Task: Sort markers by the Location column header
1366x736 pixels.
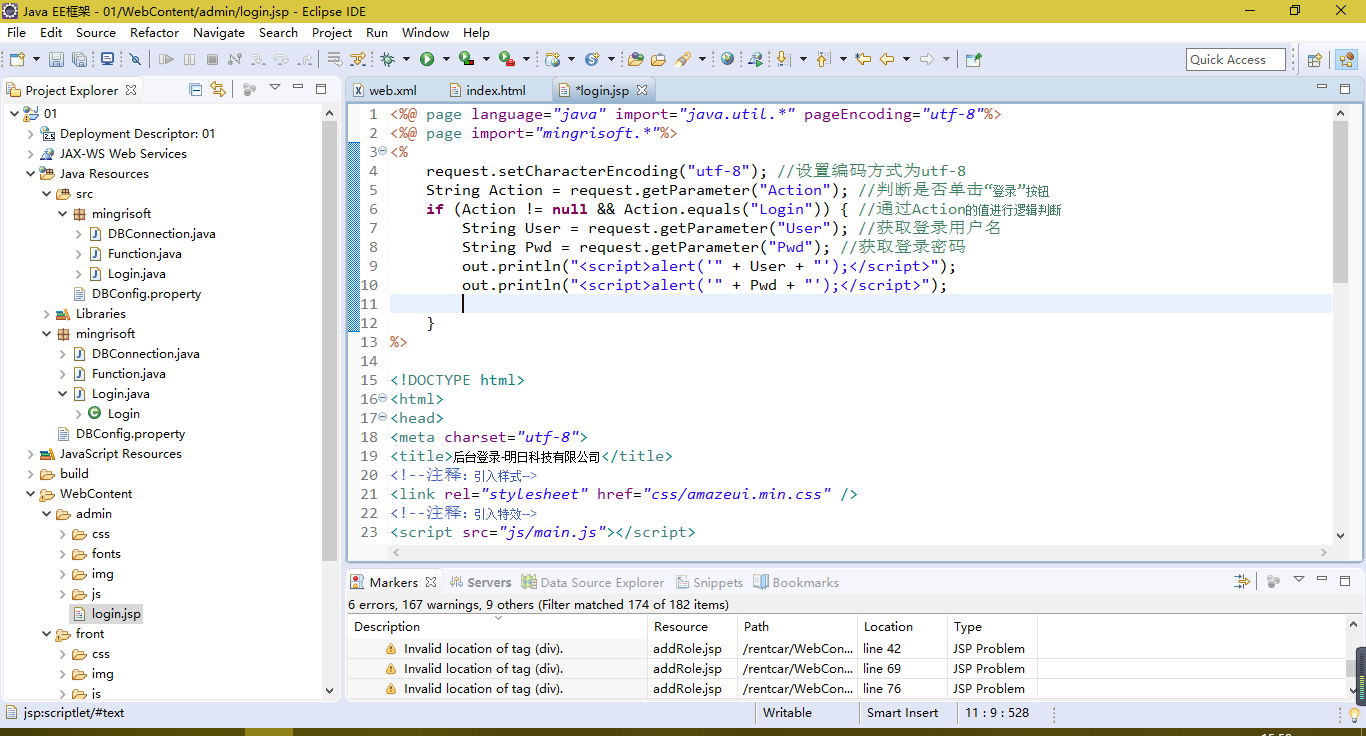Action: pos(902,627)
